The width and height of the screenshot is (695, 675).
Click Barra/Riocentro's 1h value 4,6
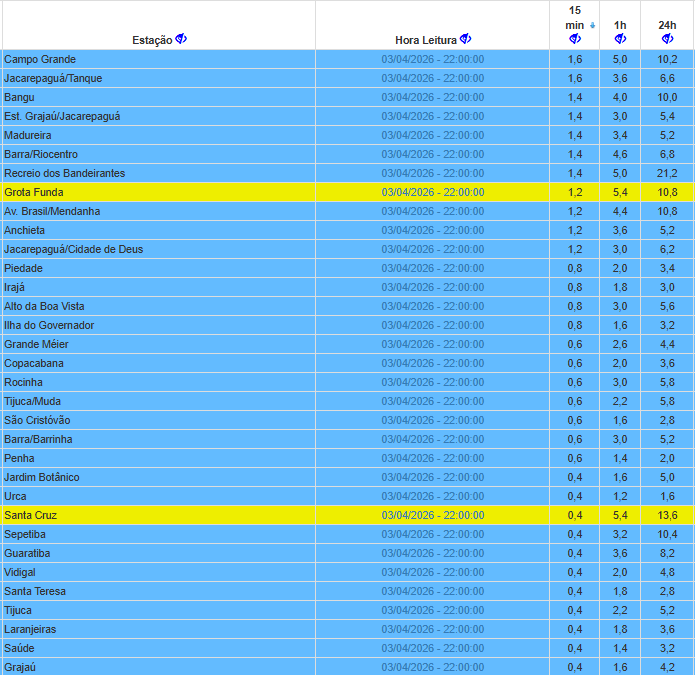tap(620, 154)
